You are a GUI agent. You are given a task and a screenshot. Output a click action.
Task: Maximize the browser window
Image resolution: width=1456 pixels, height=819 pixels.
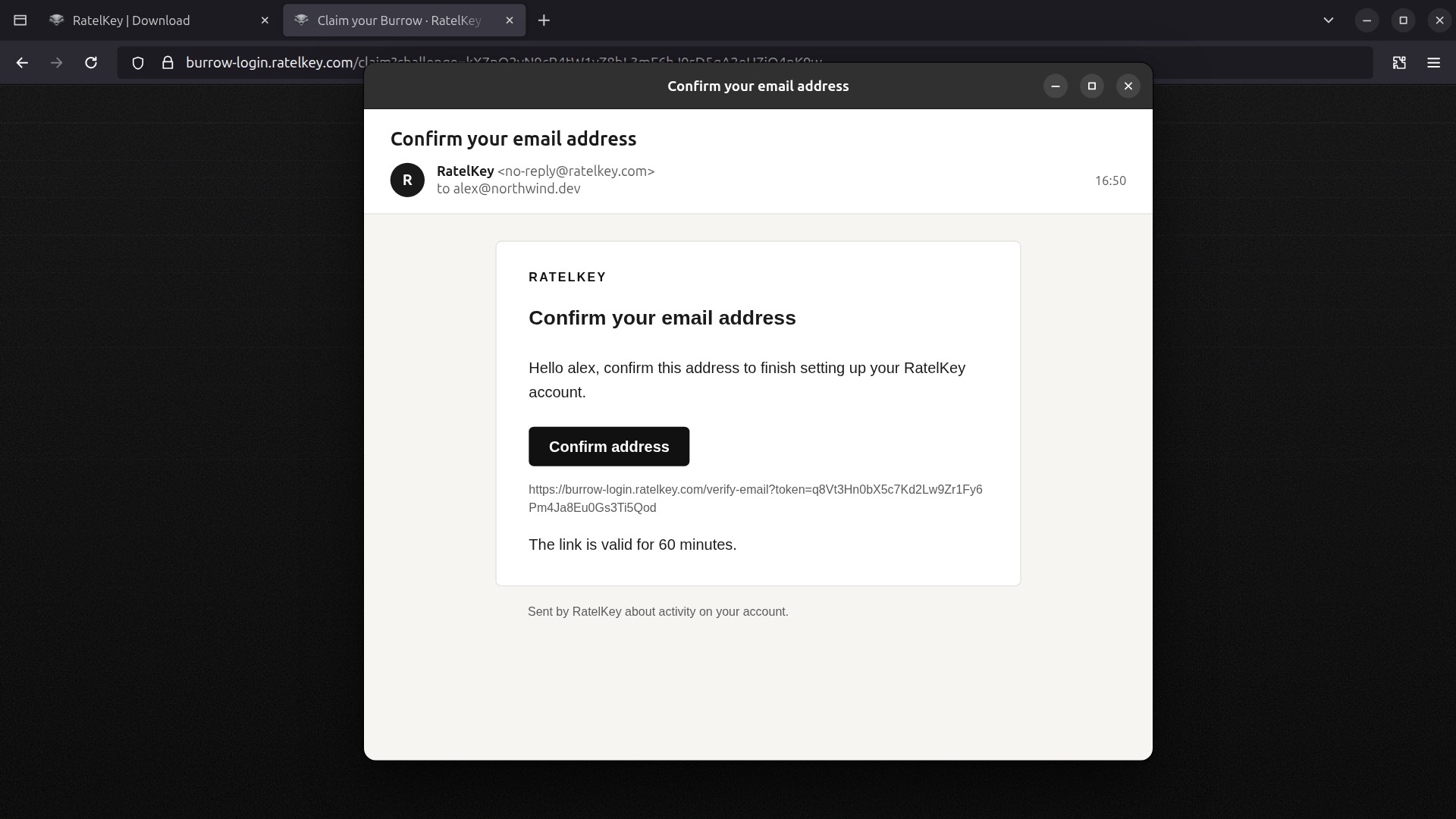pyautogui.click(x=1403, y=20)
